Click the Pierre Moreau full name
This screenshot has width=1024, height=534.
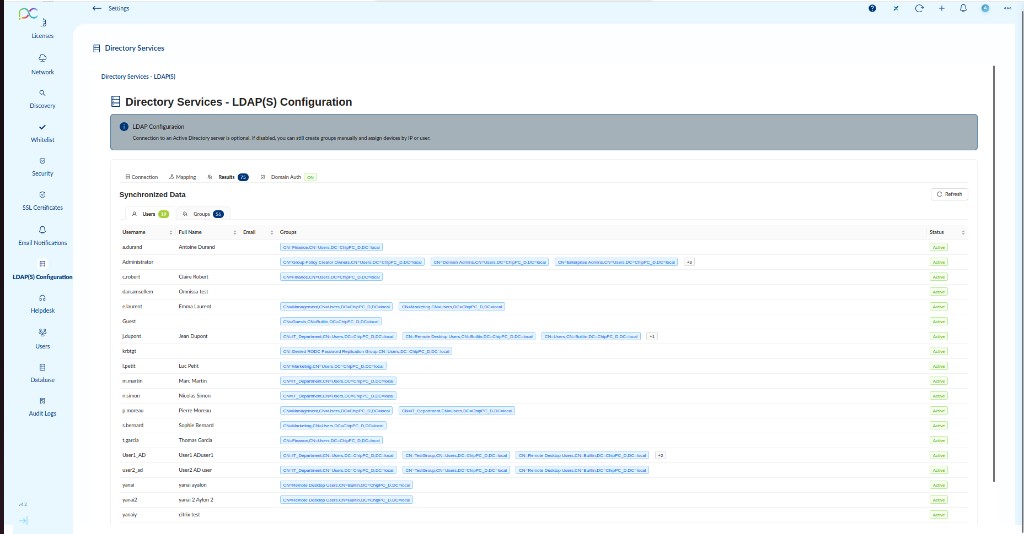[195, 411]
